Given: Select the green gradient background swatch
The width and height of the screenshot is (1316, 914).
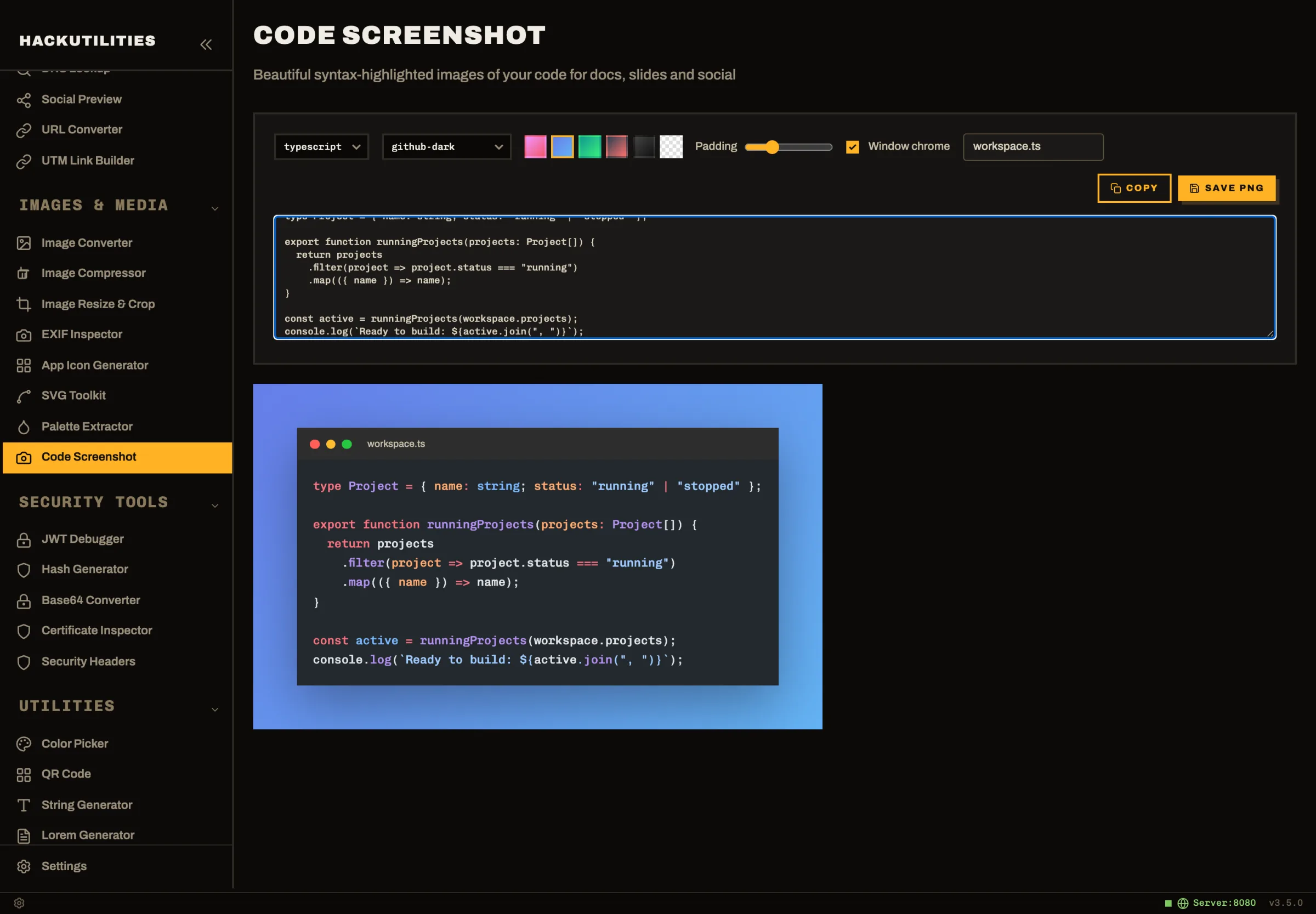Looking at the screenshot, I should pyautogui.click(x=589, y=146).
